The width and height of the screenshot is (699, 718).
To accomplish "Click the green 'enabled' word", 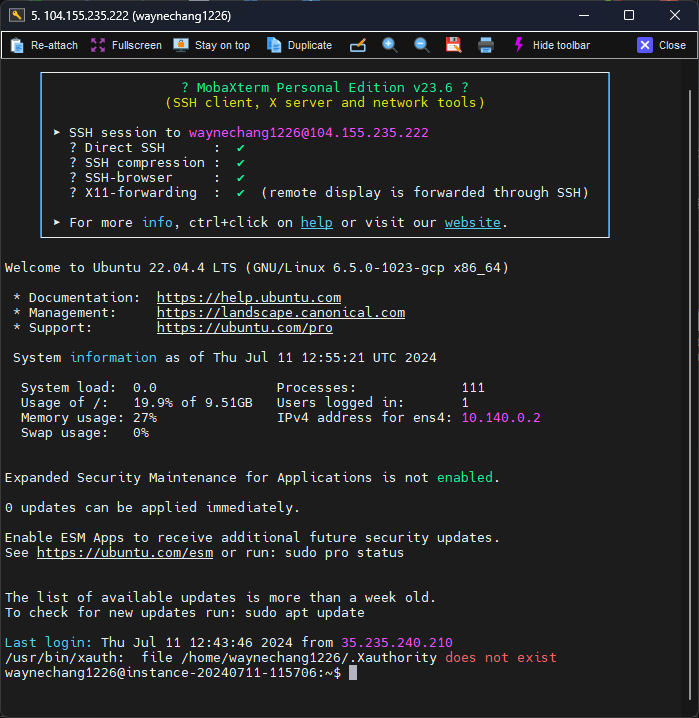I will tap(465, 478).
